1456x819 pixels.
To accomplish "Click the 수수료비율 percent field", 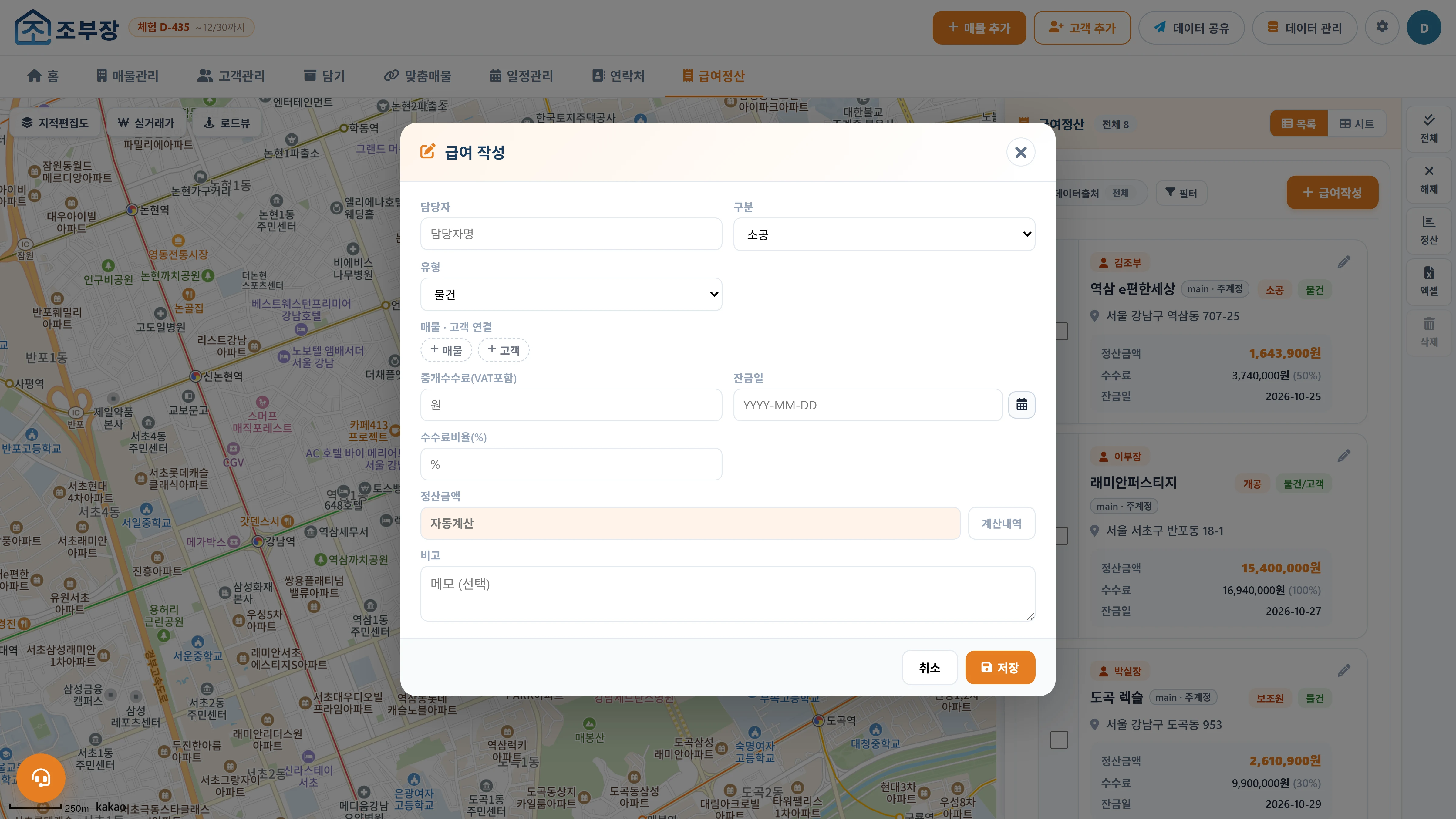I will 571,464.
